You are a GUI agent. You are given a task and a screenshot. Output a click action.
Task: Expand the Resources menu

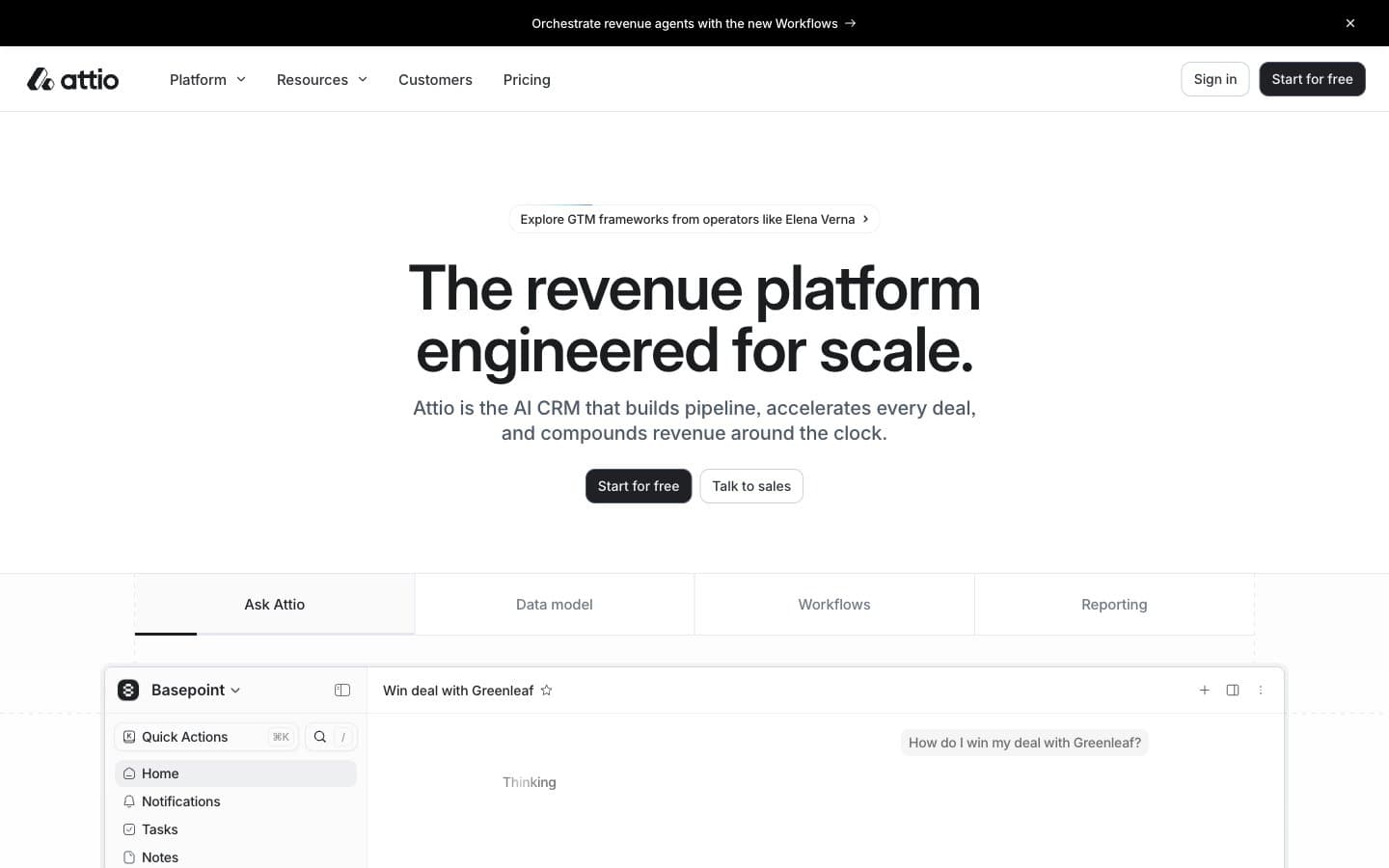(321, 79)
